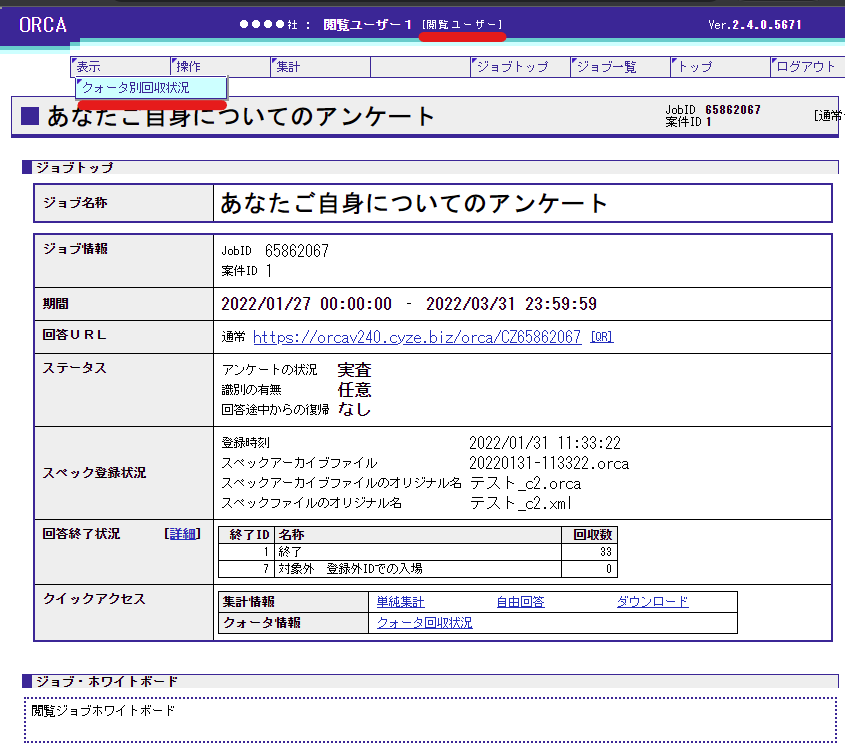Open the 操作 menu
Image resolution: width=845 pixels, height=749 pixels.
(x=220, y=67)
